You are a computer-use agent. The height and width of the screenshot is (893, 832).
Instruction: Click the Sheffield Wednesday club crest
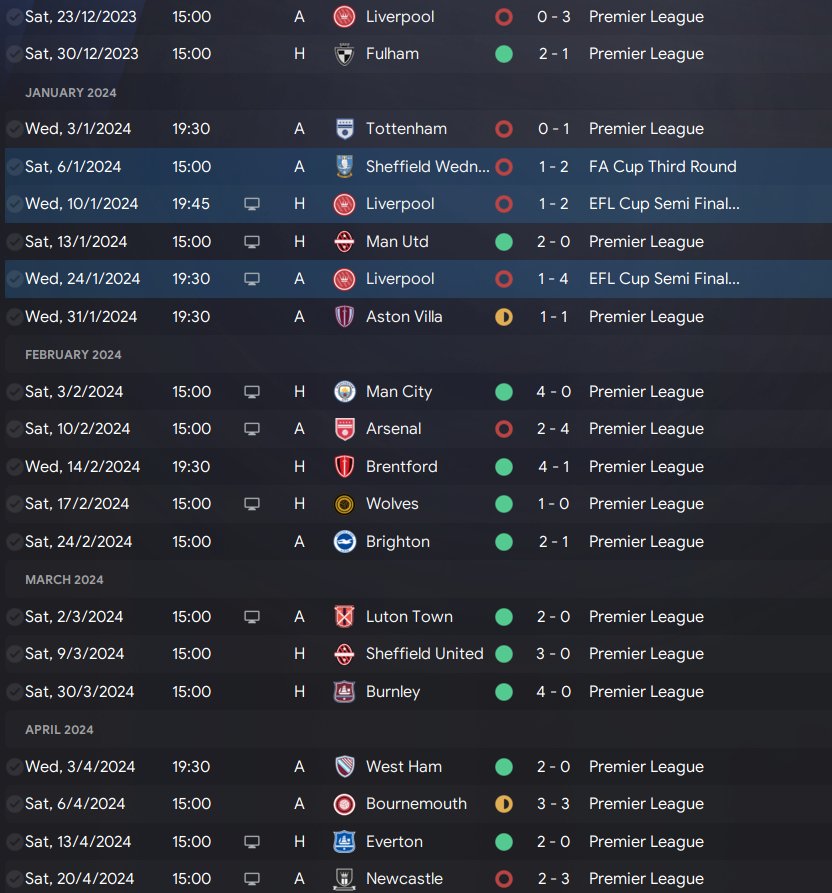[x=345, y=166]
